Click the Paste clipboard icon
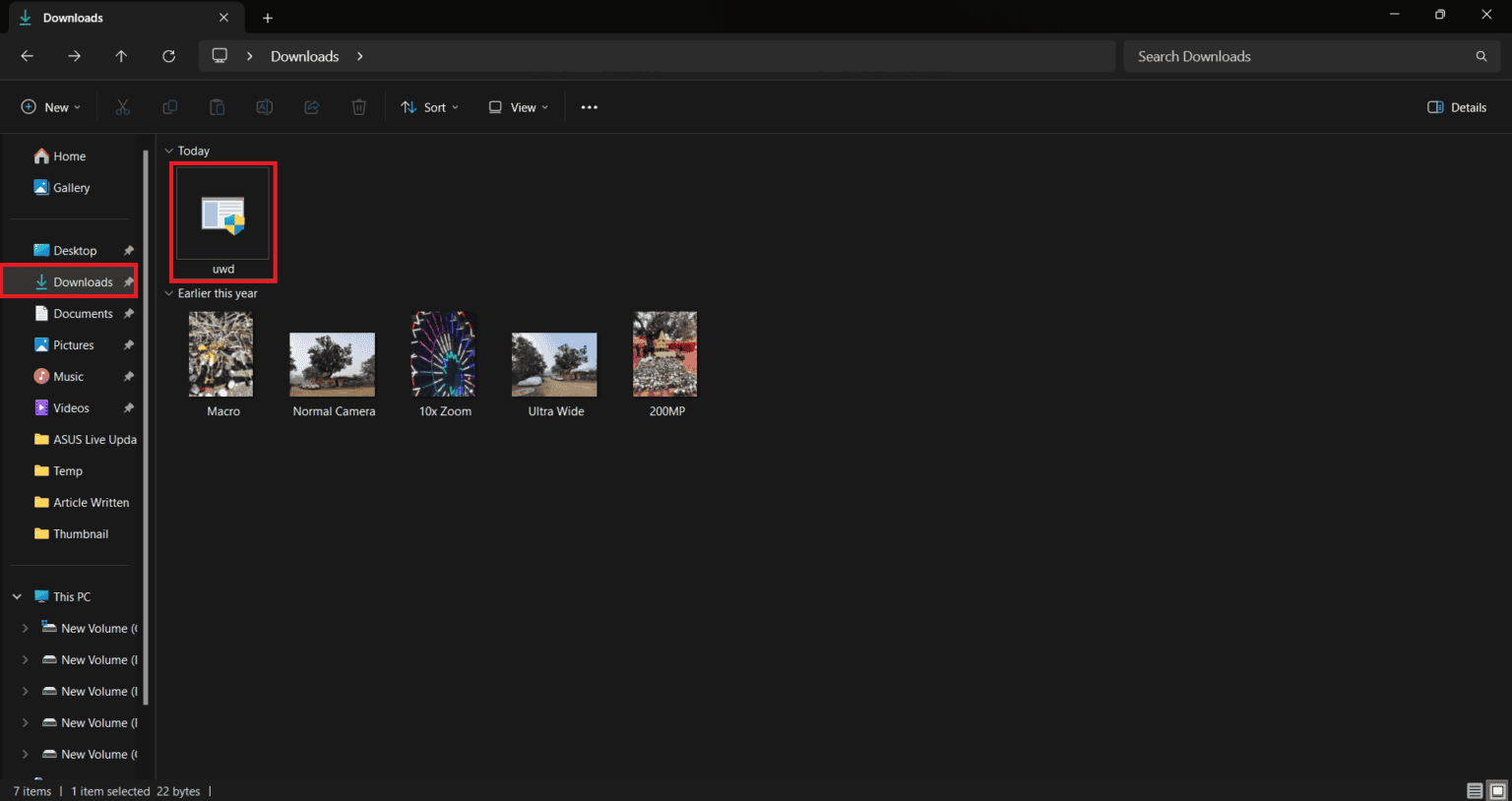The image size is (1512, 801). (x=218, y=107)
